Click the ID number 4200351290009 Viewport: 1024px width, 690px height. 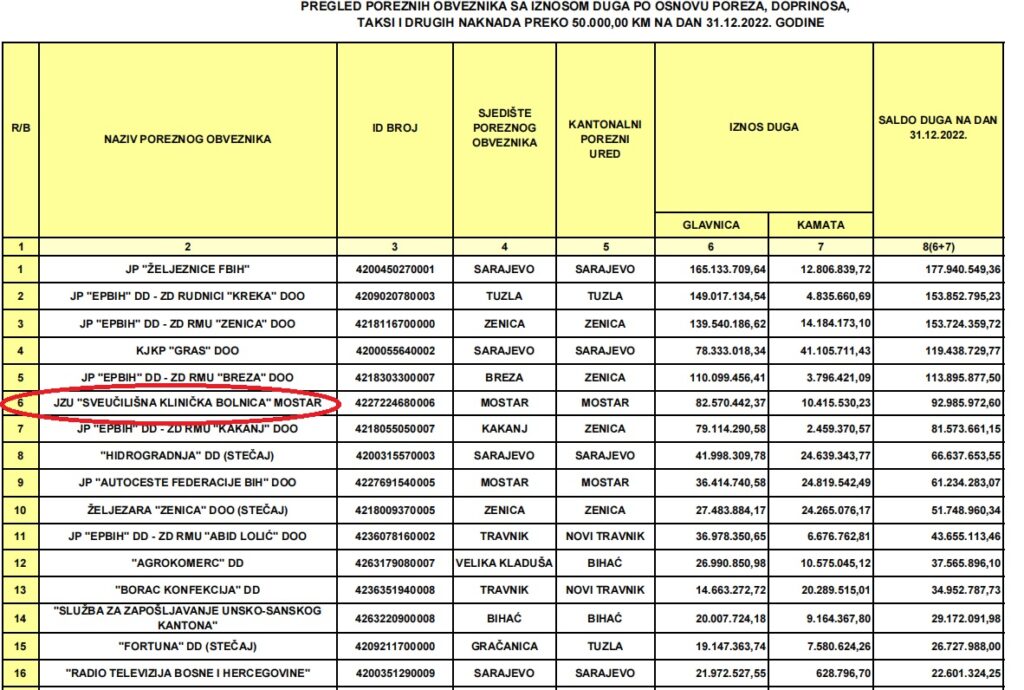click(x=394, y=673)
